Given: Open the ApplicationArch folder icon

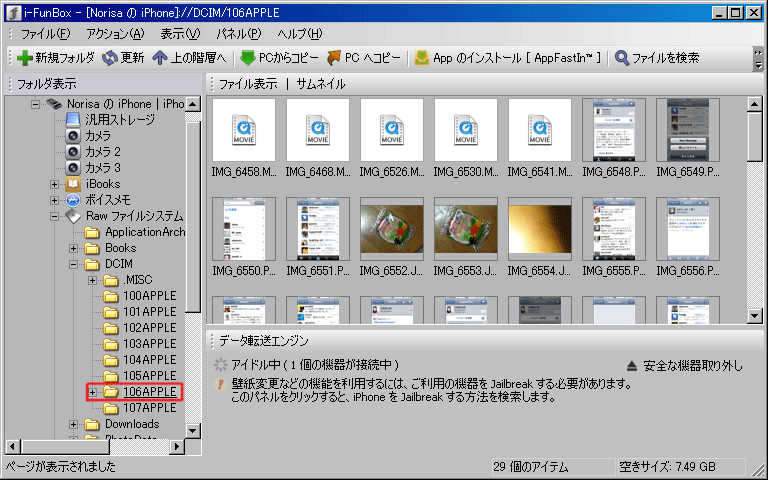Looking at the screenshot, I should click(92, 232).
